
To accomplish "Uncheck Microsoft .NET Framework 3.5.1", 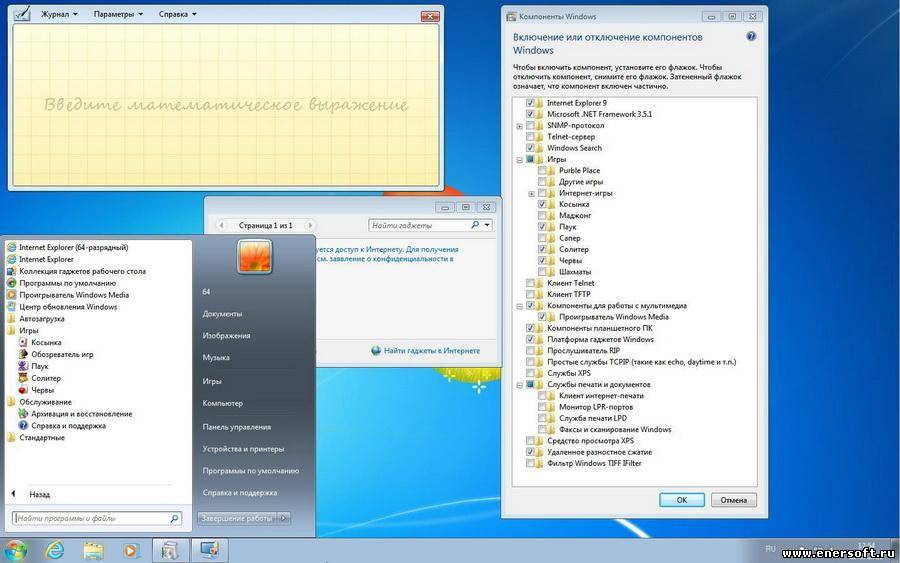I will [x=530, y=114].
